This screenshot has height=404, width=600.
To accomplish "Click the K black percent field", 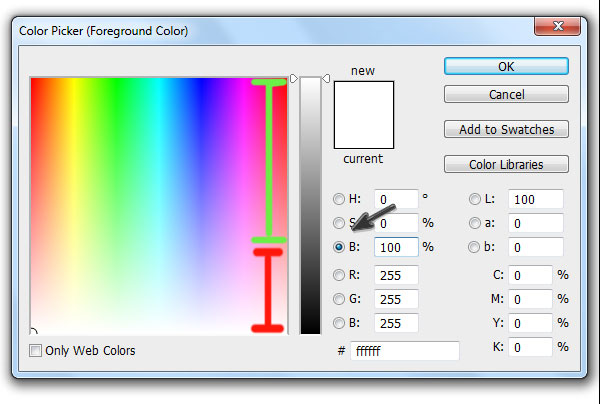I will pos(530,347).
